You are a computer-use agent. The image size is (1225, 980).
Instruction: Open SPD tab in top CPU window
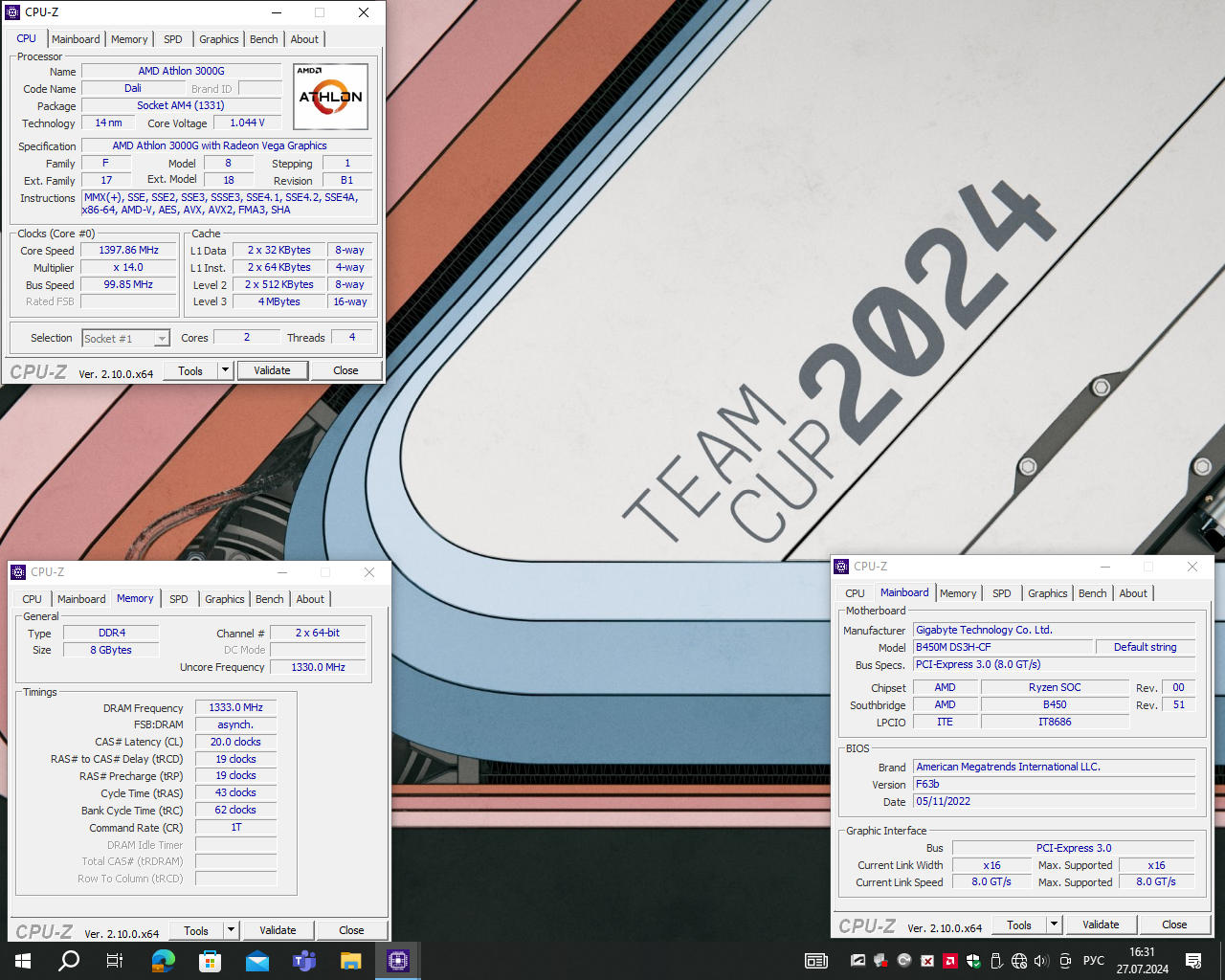[x=172, y=39]
